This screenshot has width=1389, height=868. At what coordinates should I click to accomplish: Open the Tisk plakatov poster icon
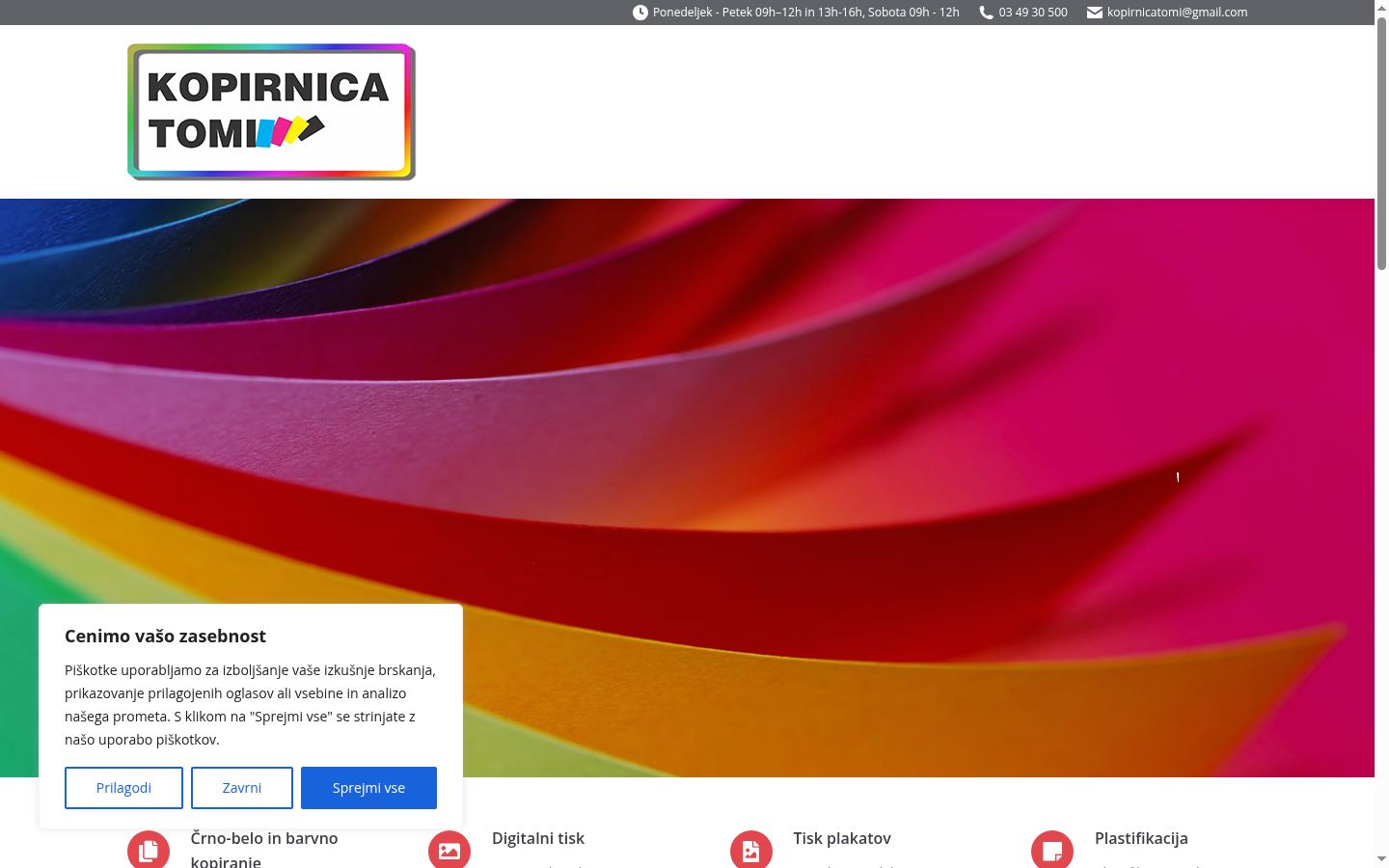751,850
